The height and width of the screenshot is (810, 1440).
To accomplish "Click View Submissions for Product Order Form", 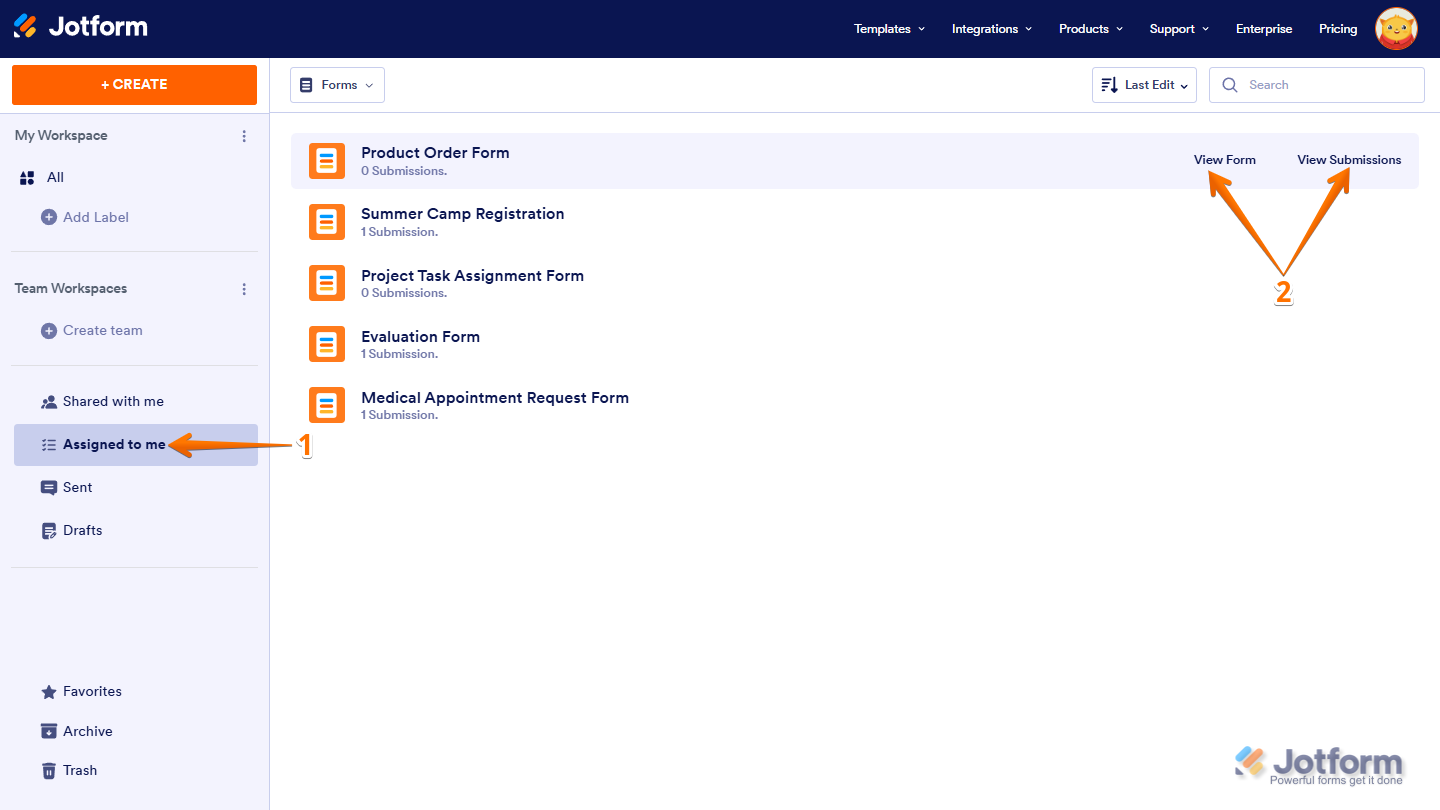I will pyautogui.click(x=1349, y=159).
